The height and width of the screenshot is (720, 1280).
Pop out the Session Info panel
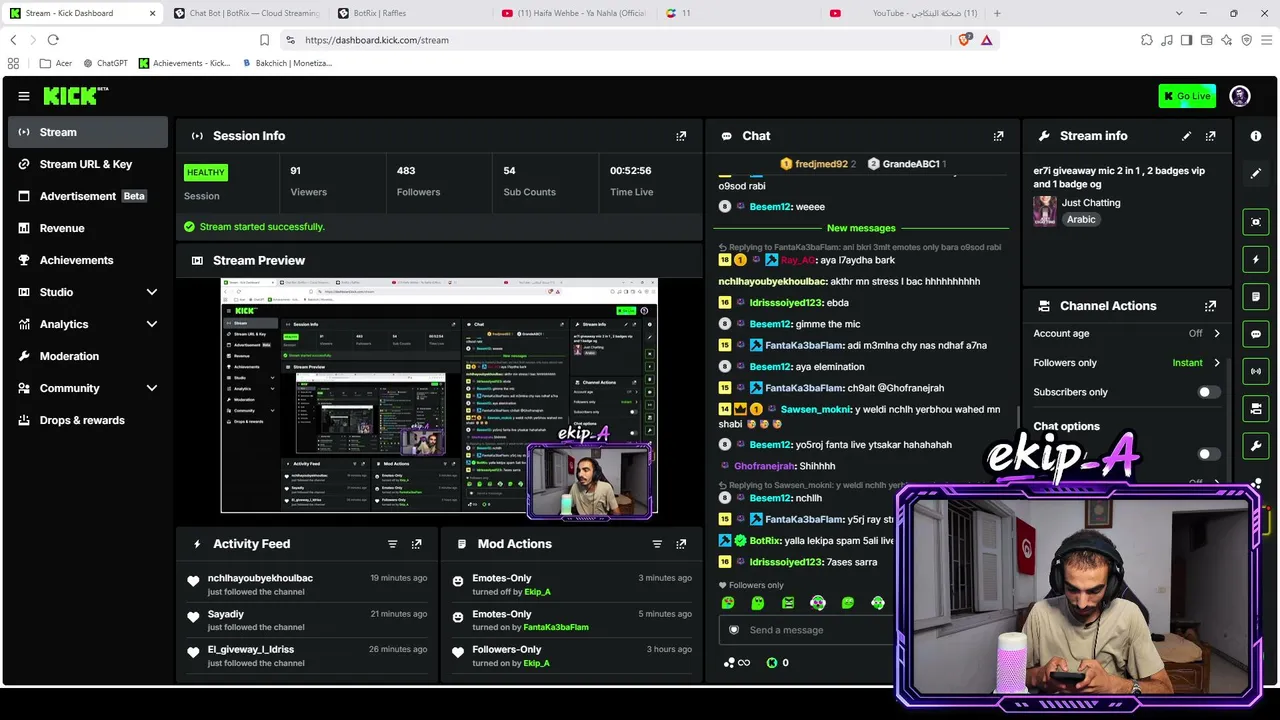(681, 136)
